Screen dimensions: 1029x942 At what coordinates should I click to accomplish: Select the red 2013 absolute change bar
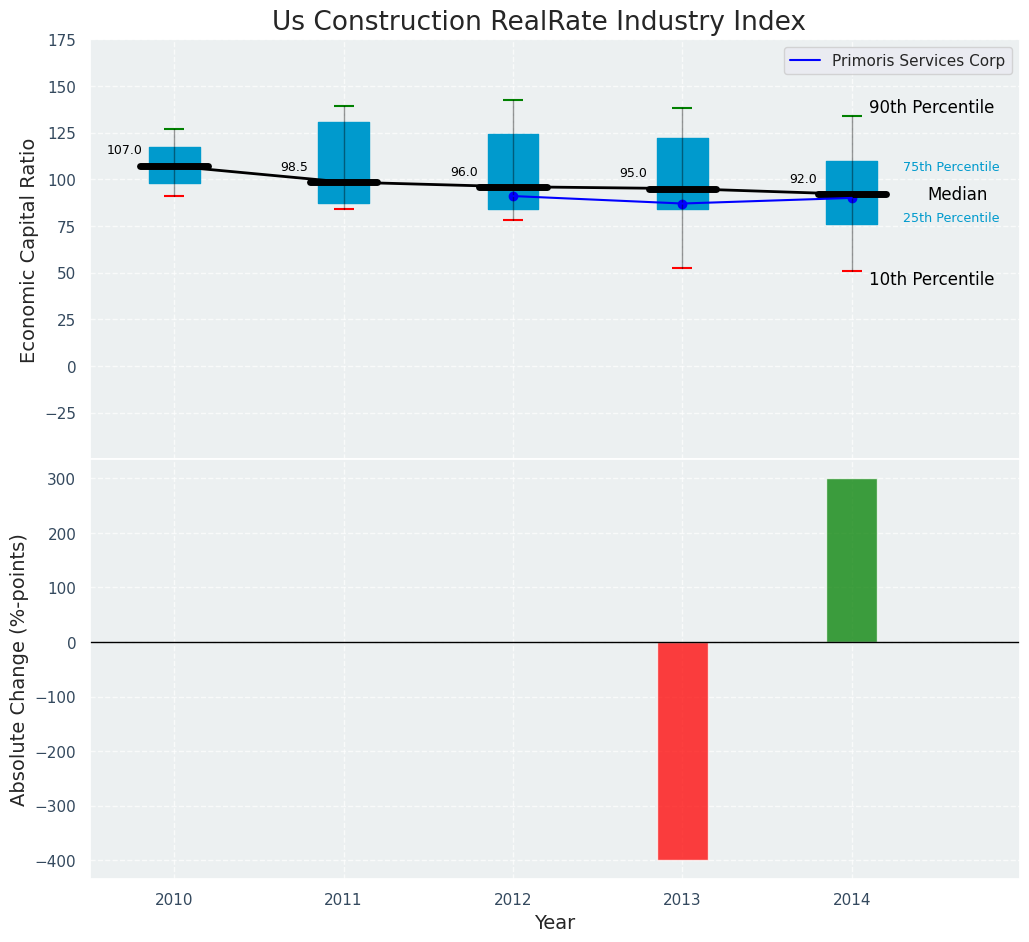tap(682, 750)
